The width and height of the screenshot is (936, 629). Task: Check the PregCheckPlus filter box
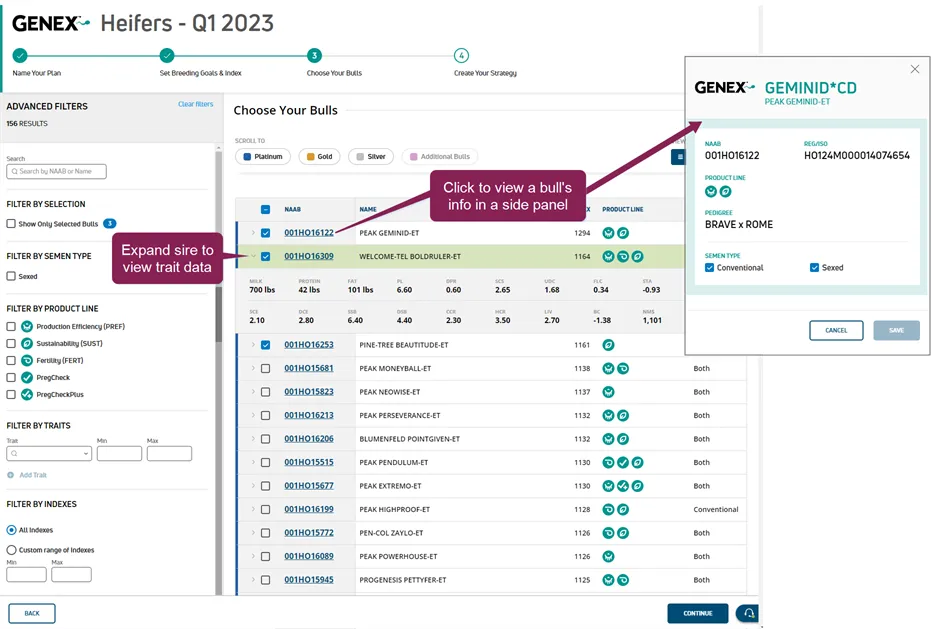pos(11,394)
